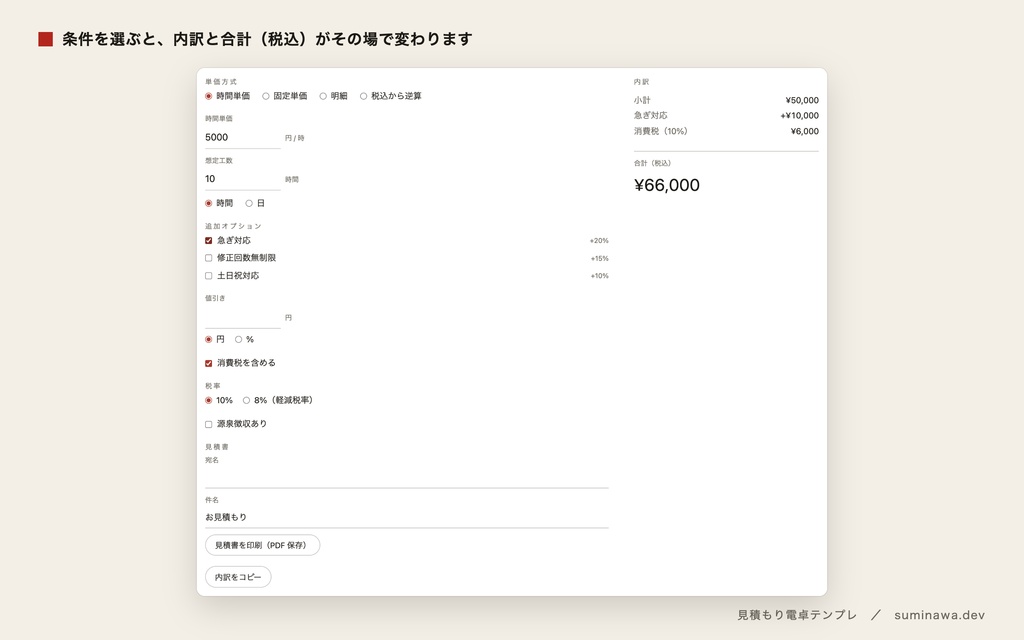This screenshot has width=1024, height=640.
Task: Click the 合計（税込）label
Action: point(652,163)
